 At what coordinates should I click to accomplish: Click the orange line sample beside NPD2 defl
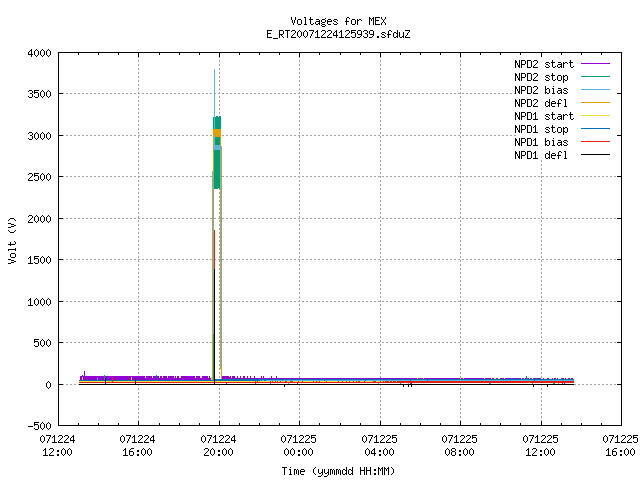coord(595,102)
